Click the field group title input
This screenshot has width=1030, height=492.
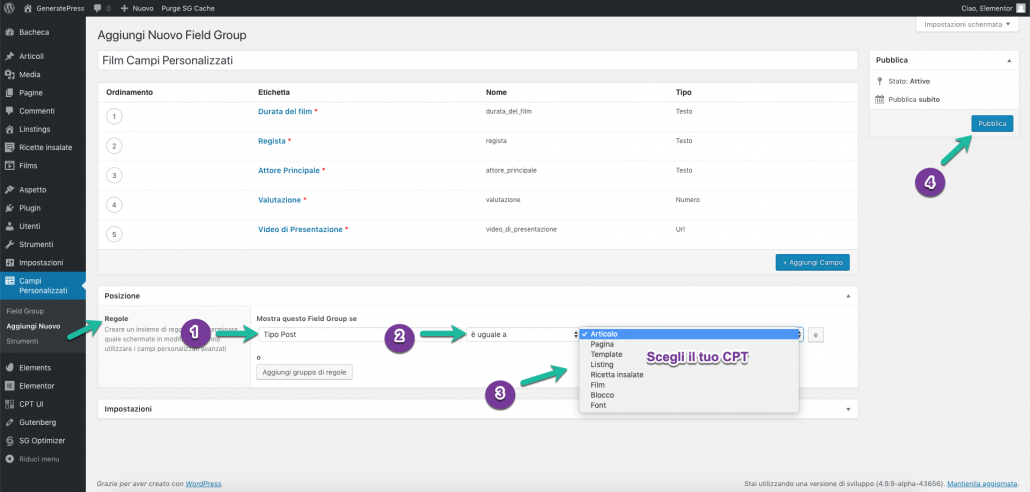(478, 61)
